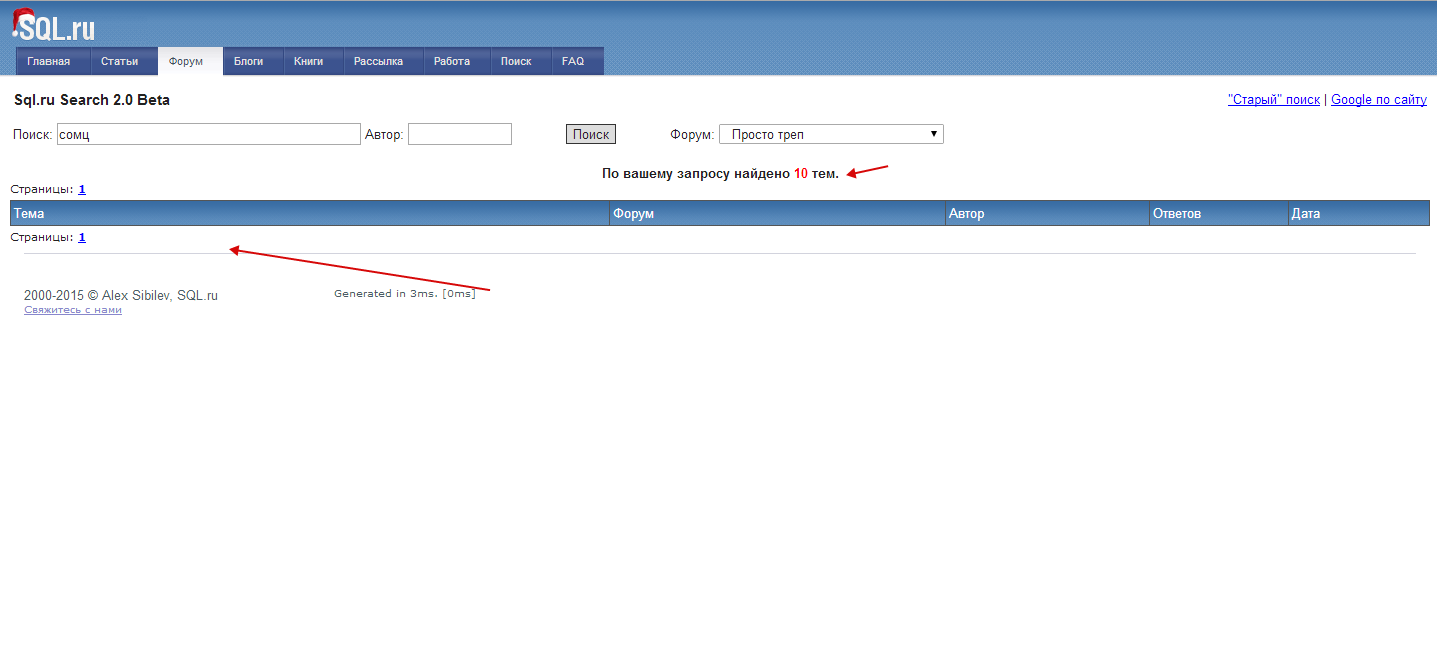Select the Форум tab

click(186, 61)
